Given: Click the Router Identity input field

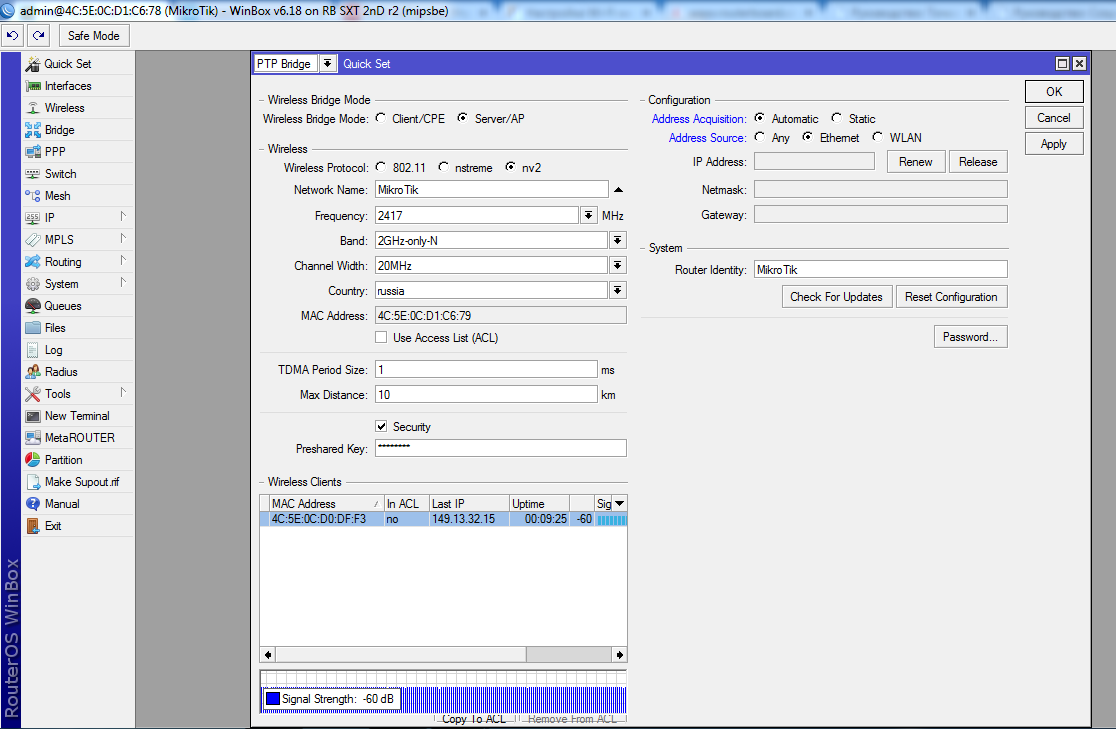Looking at the screenshot, I should click(880, 269).
